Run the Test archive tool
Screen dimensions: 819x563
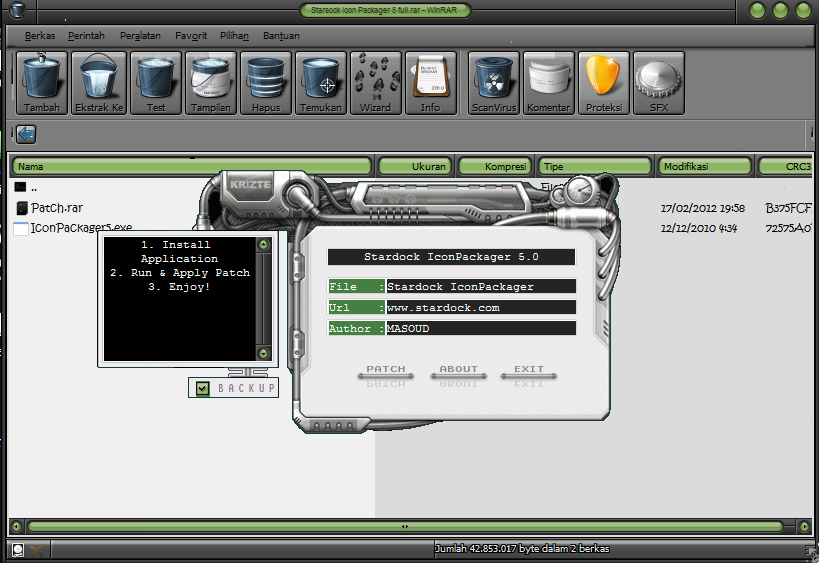point(156,83)
